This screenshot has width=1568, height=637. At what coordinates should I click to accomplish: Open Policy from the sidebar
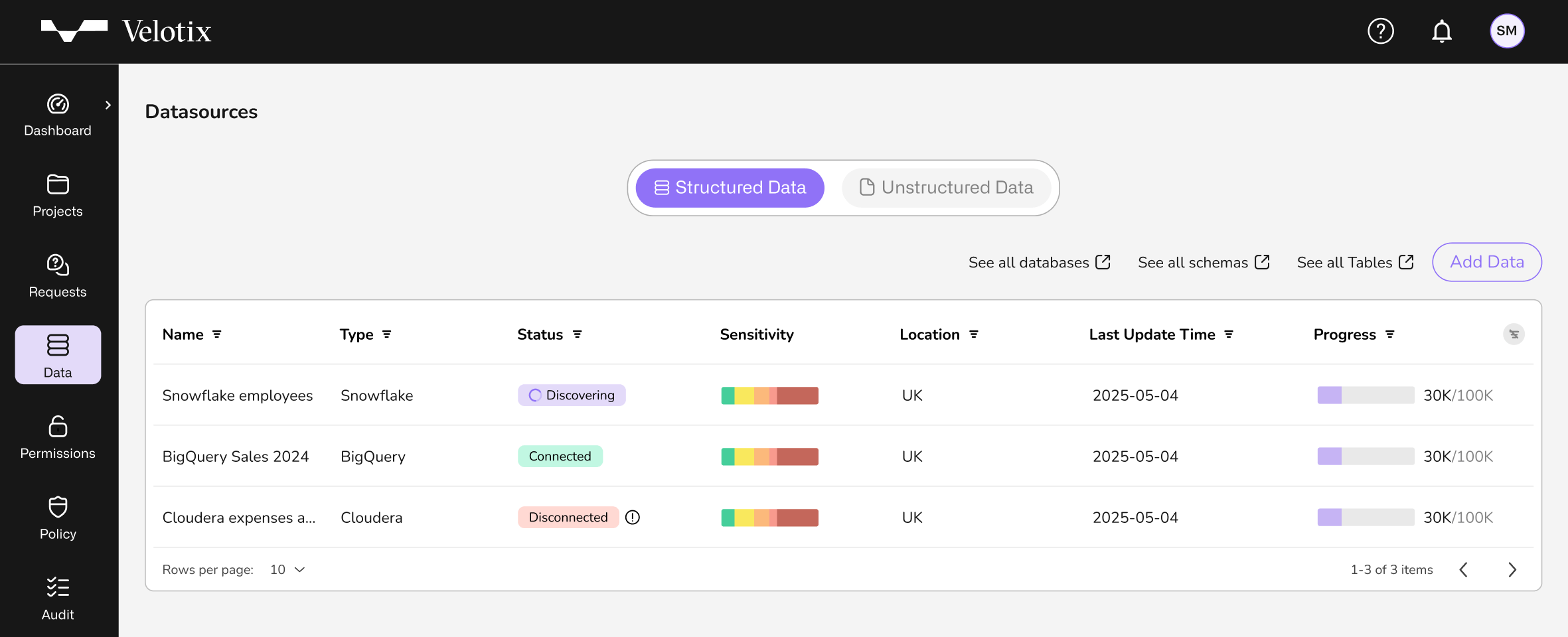pos(58,519)
